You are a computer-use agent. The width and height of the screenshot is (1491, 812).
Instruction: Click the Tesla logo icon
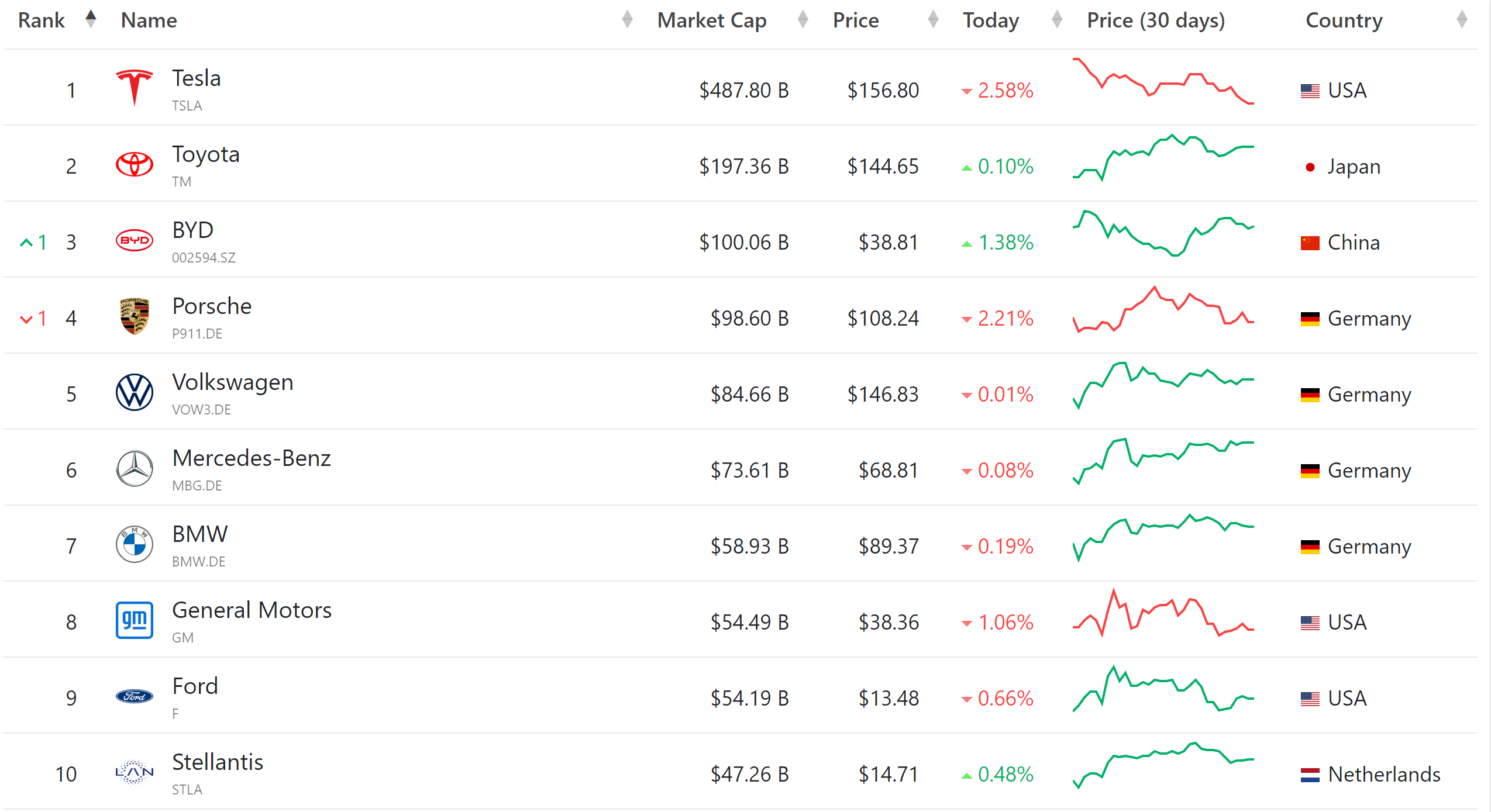[135, 88]
